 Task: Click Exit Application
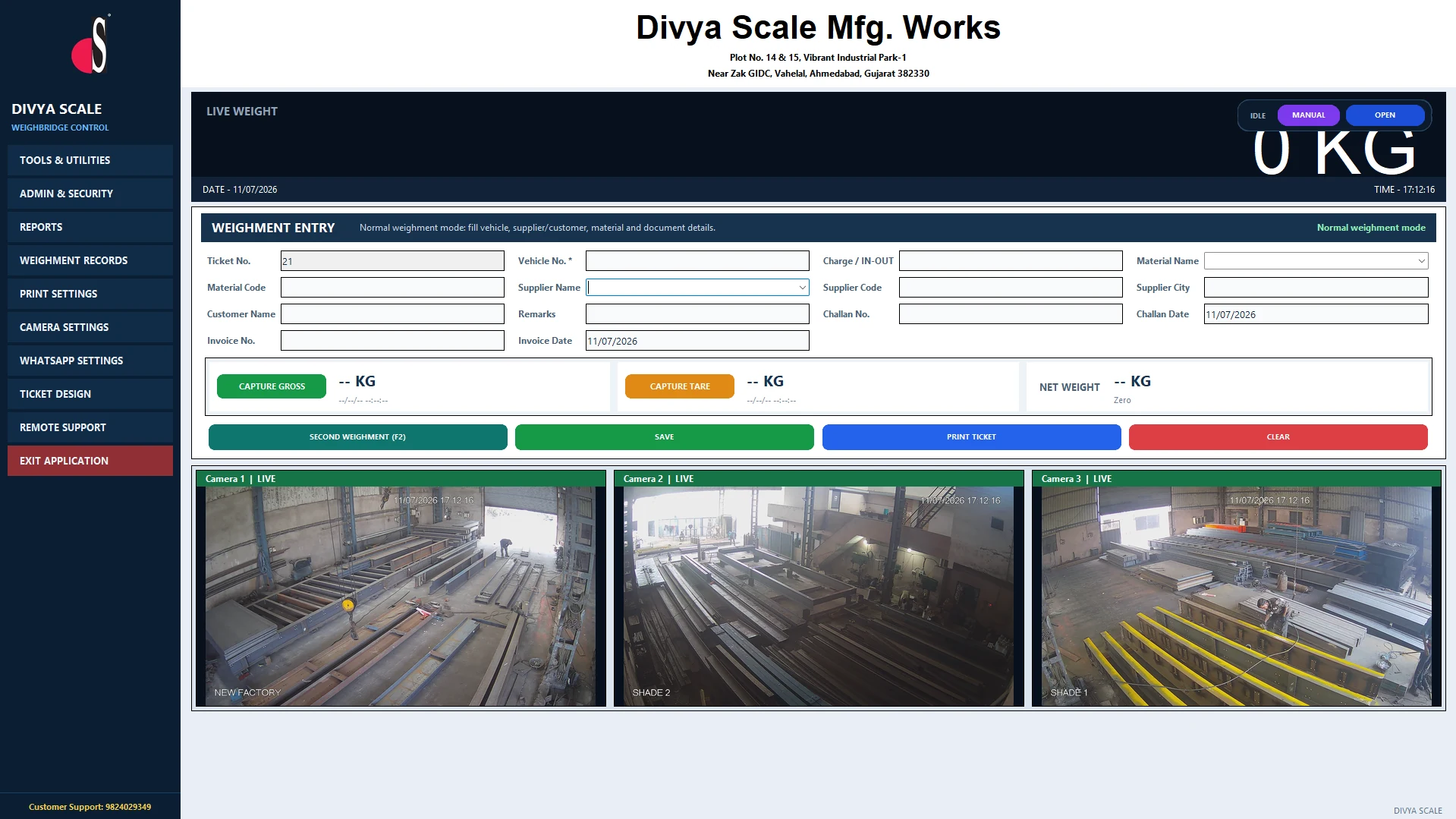click(90, 461)
